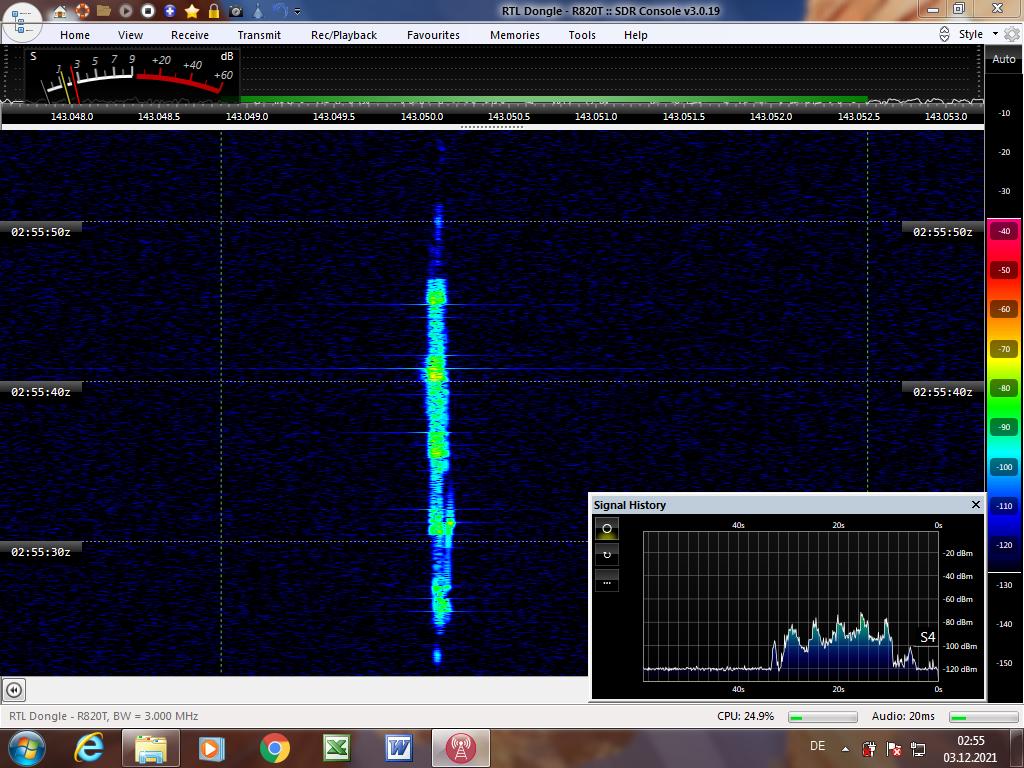Click the S-meter gauge
1024x768 pixels.
[133, 75]
